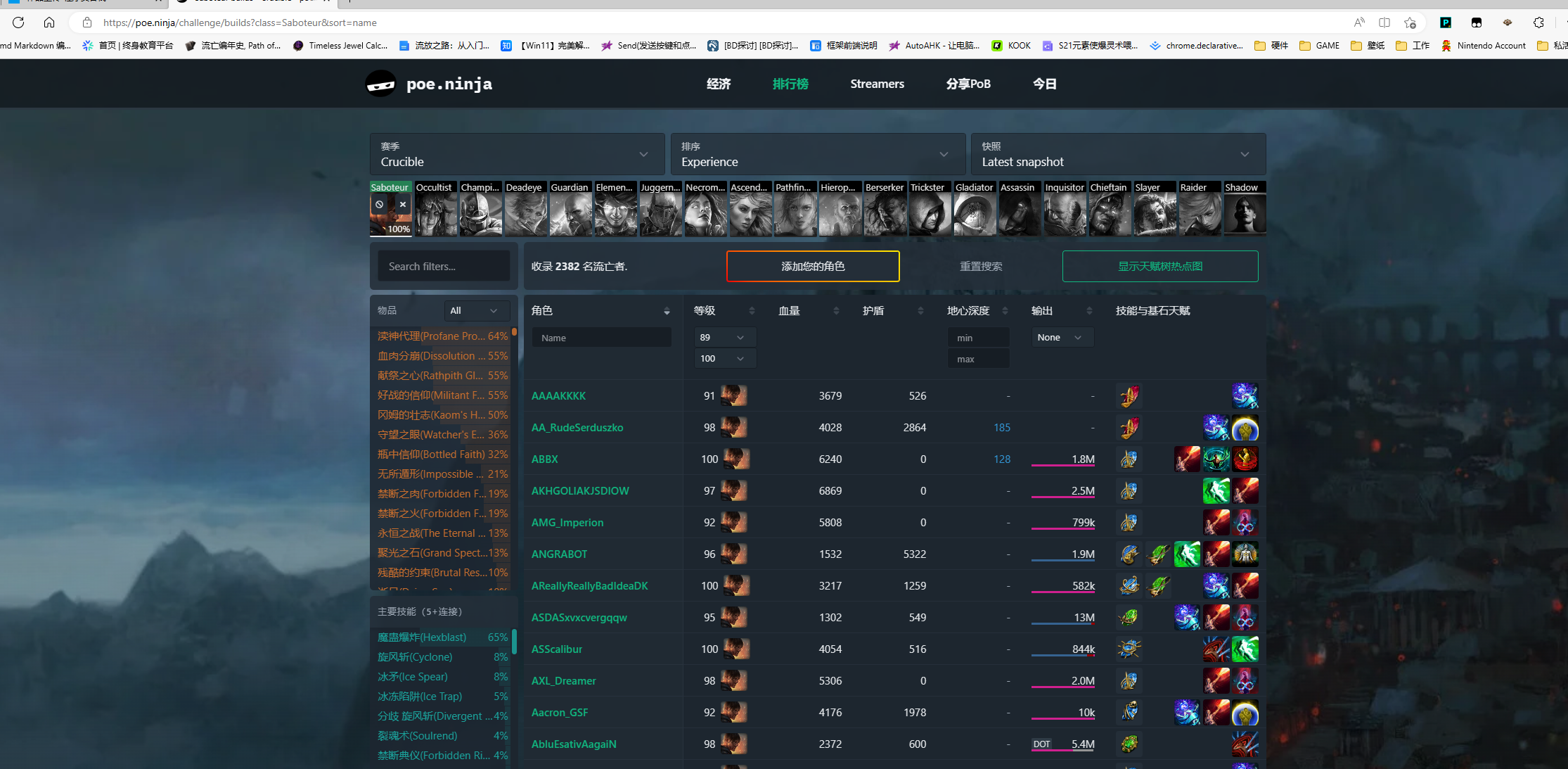Viewport: 1568px width, 769px height.
Task: Open the 赛季 Crucible league dropdown
Action: click(x=517, y=154)
